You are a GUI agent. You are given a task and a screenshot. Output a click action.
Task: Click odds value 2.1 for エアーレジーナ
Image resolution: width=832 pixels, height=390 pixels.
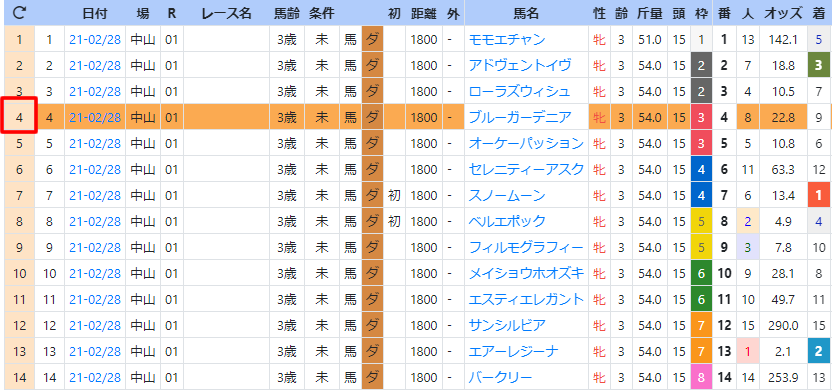[x=784, y=351]
